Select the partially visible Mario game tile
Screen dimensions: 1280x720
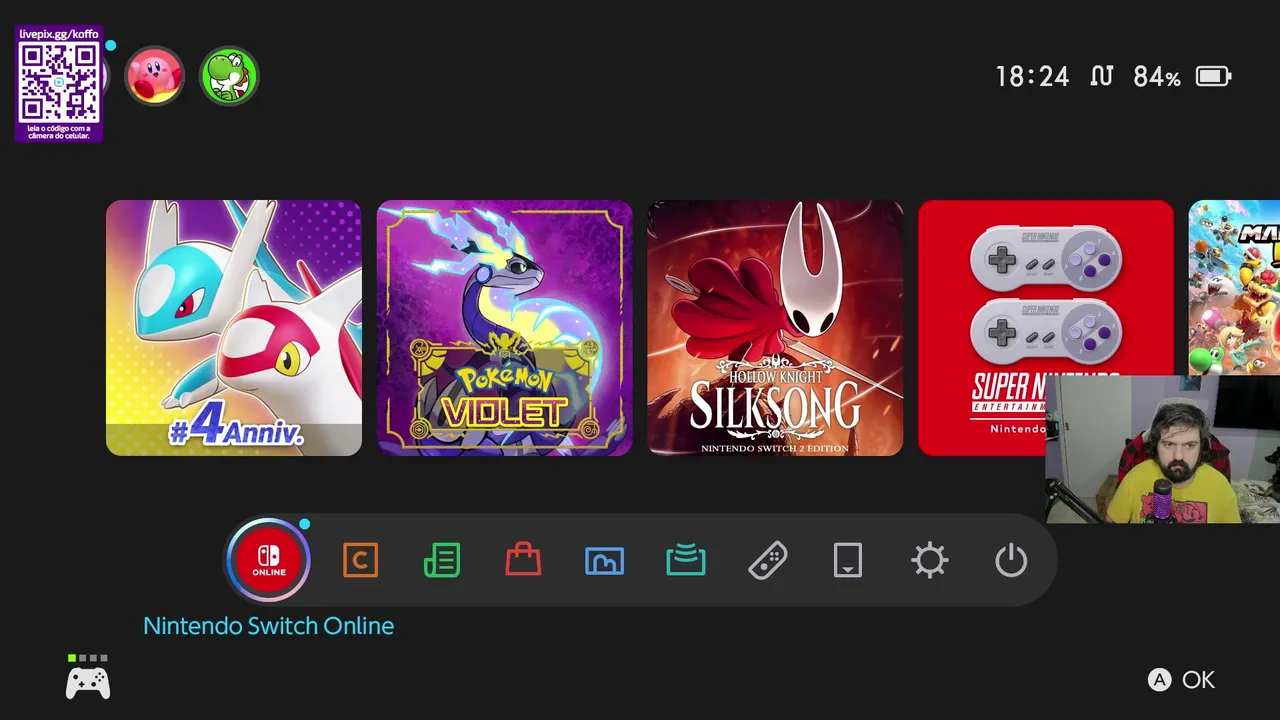[1234, 288]
